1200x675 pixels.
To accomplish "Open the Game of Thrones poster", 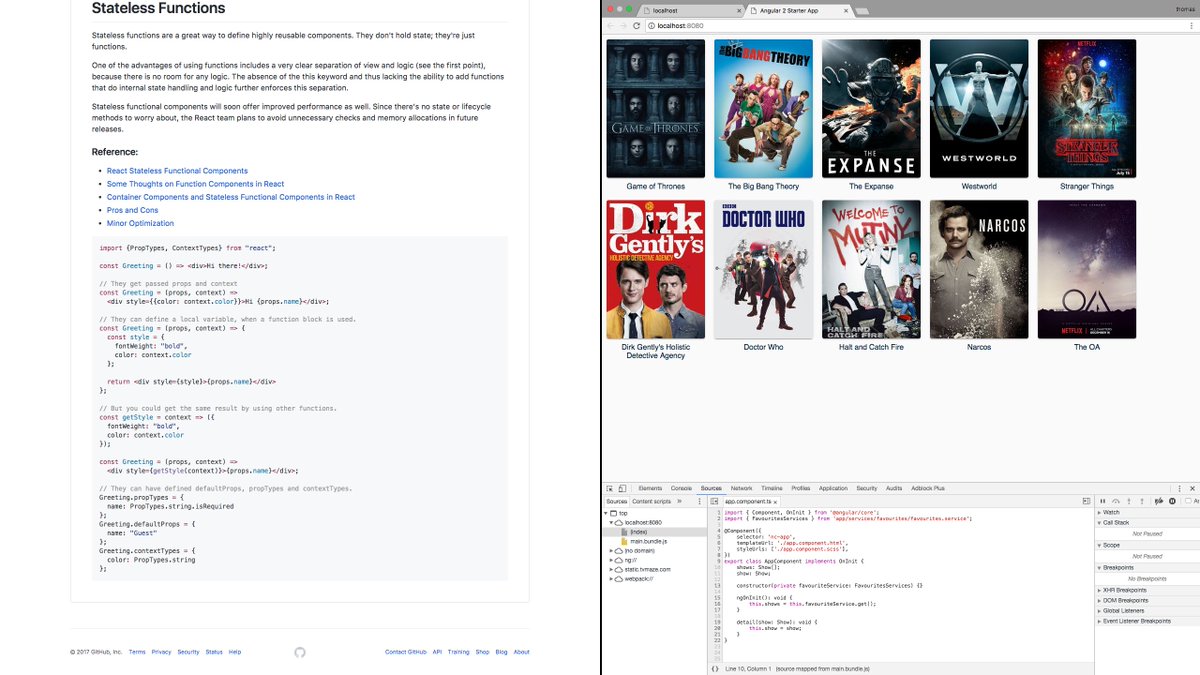I will coord(656,108).
